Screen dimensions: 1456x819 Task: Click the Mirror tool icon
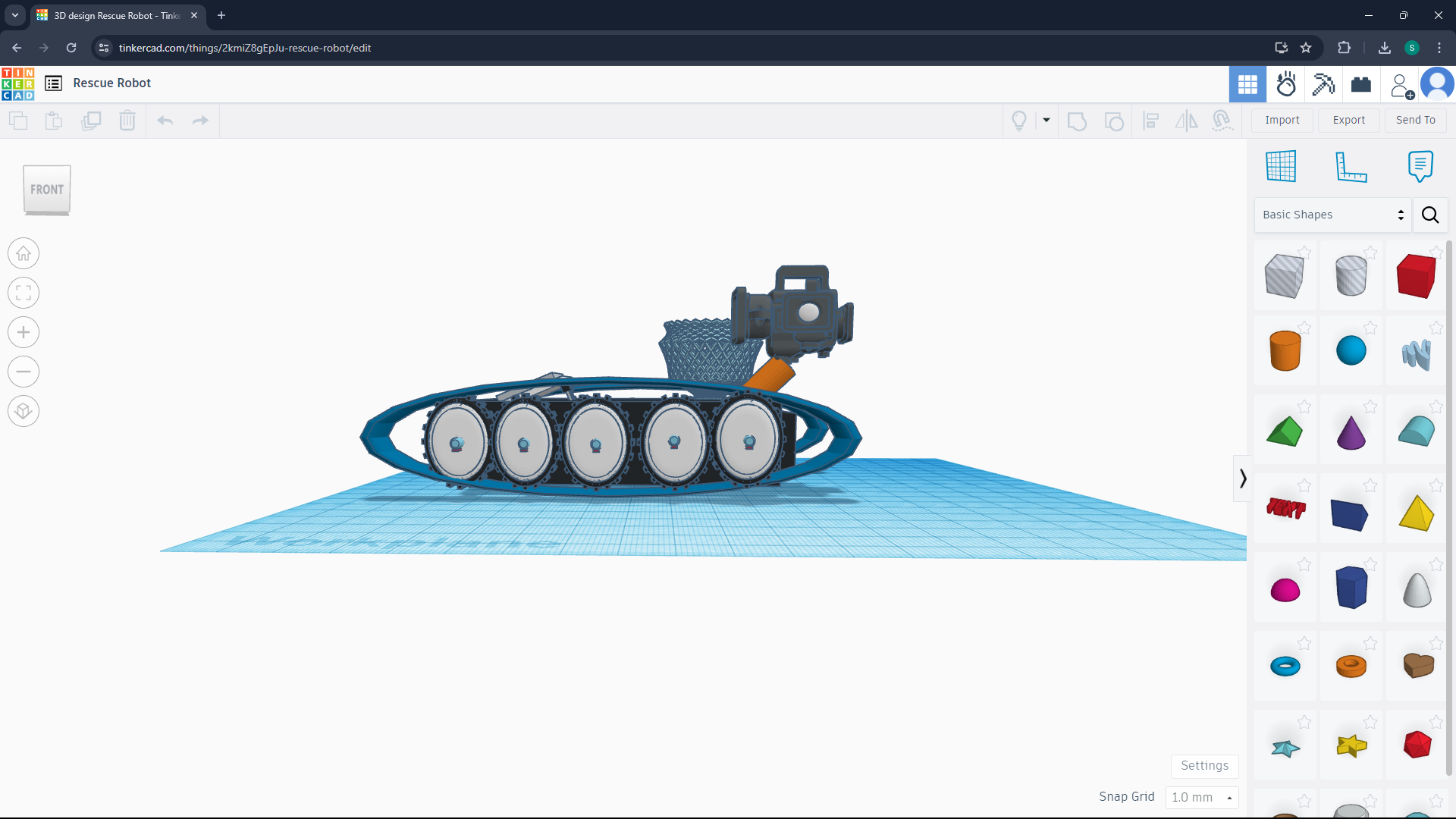pos(1186,121)
